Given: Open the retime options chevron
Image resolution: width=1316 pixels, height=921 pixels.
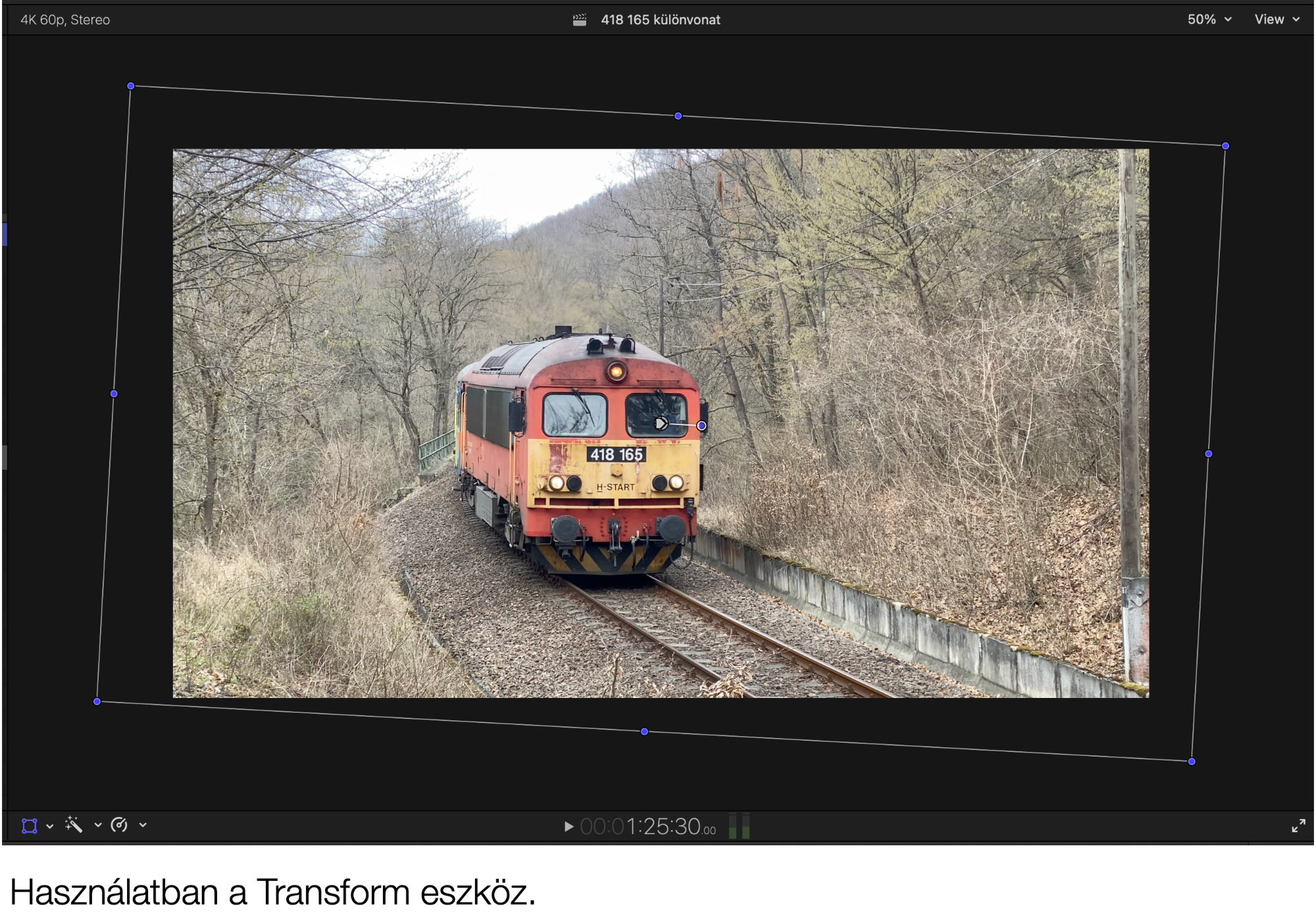Looking at the screenshot, I should (x=143, y=825).
